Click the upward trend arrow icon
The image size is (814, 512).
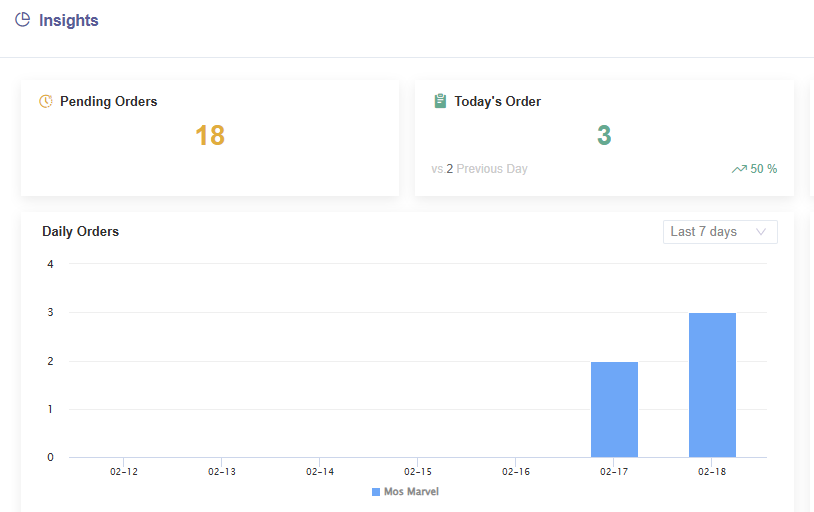coord(739,169)
